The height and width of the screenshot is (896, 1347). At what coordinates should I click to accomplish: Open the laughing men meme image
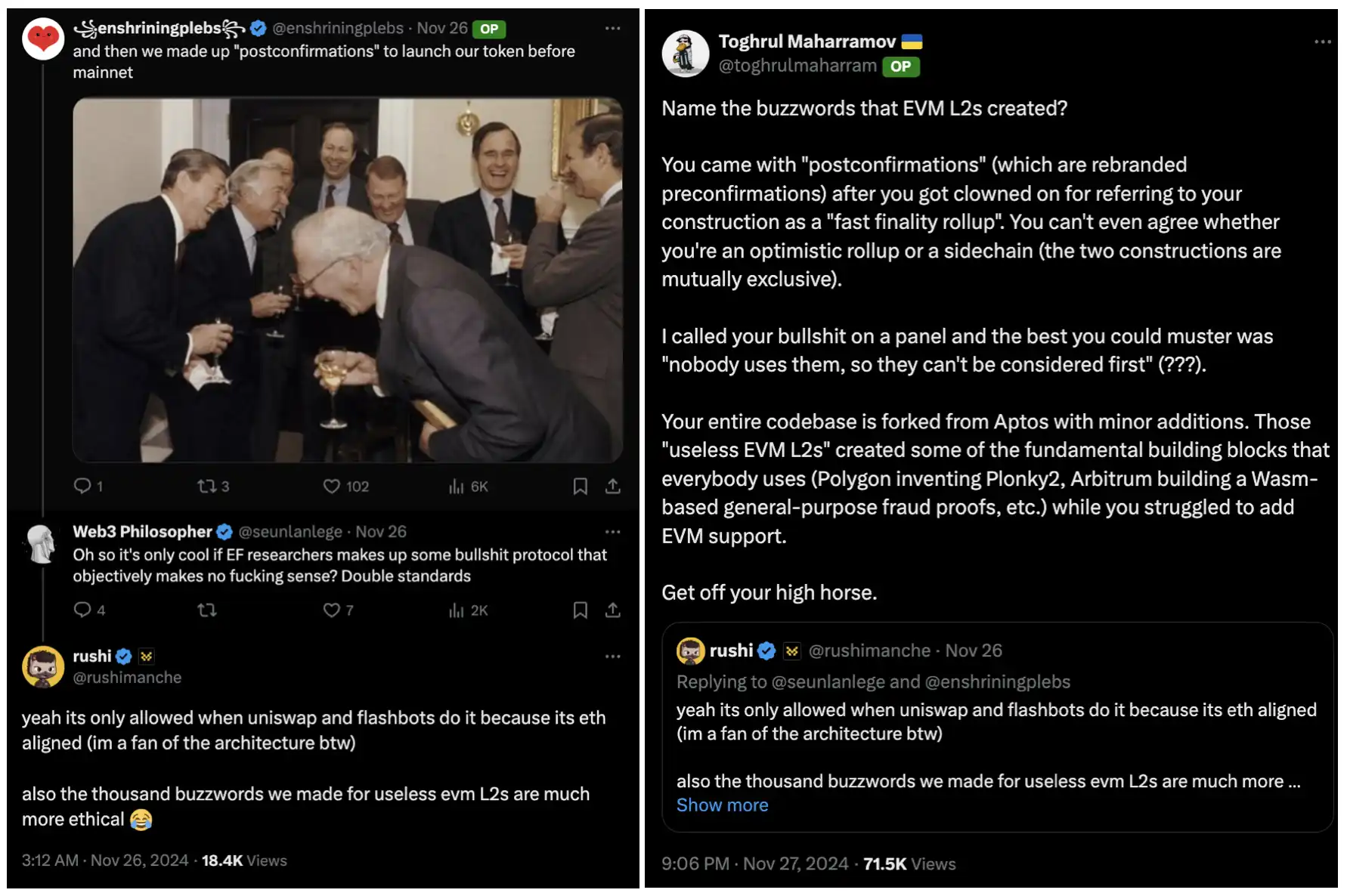click(x=348, y=280)
